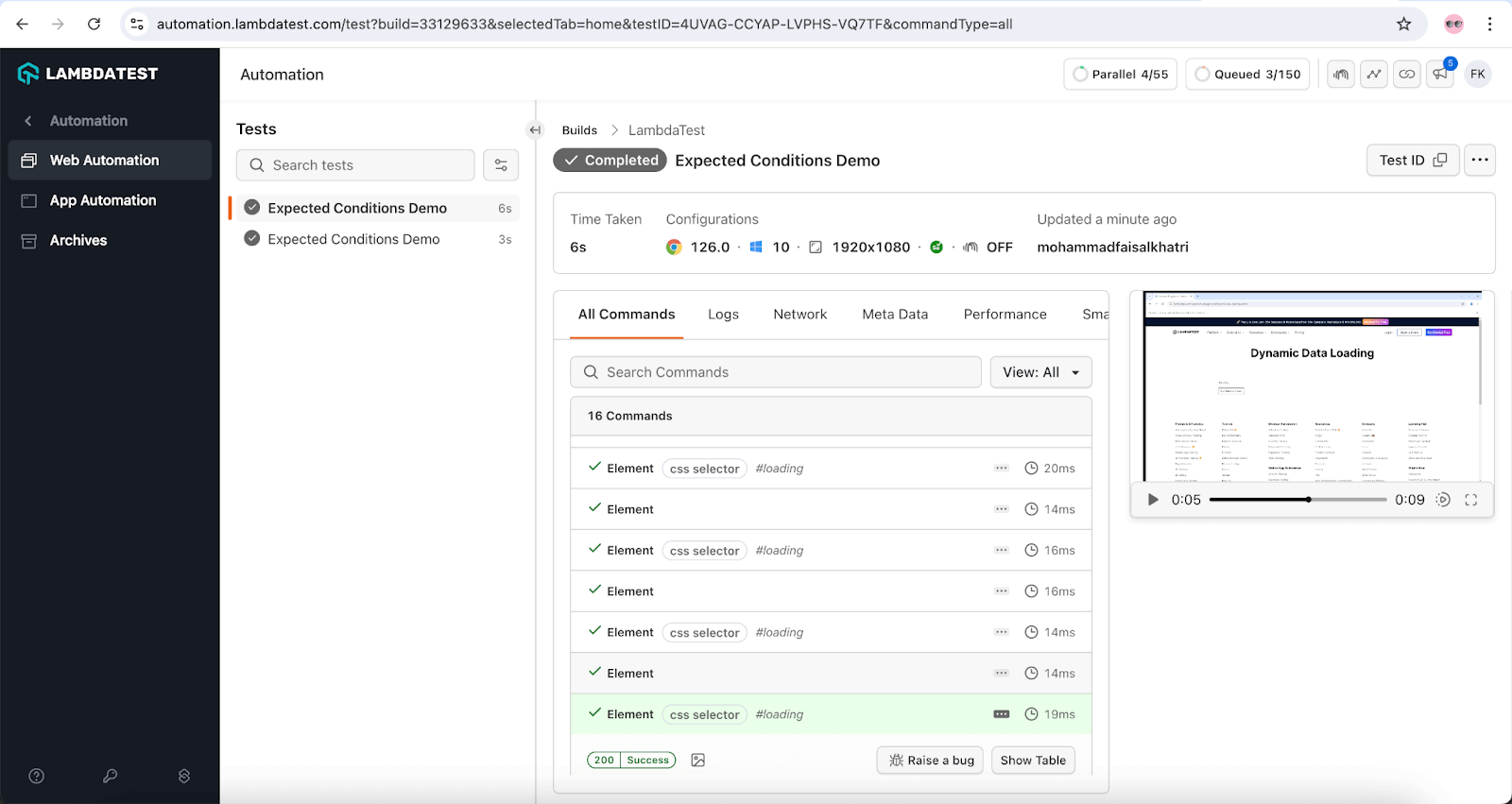Select the 20ms Element command row
The image size is (1512, 804).
coord(831,468)
